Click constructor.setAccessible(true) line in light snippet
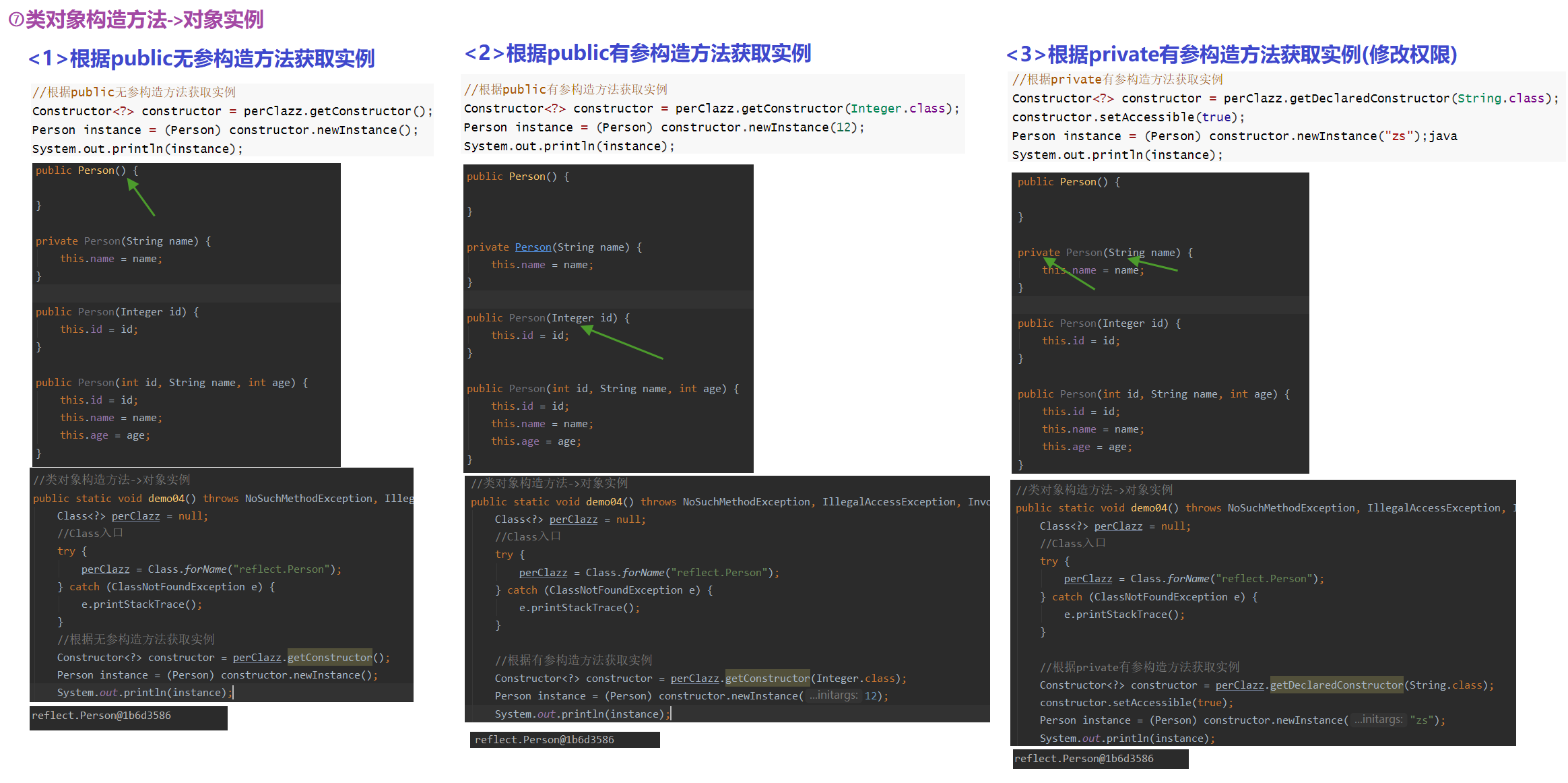Screen dimensions: 1568x783 [x=1128, y=117]
